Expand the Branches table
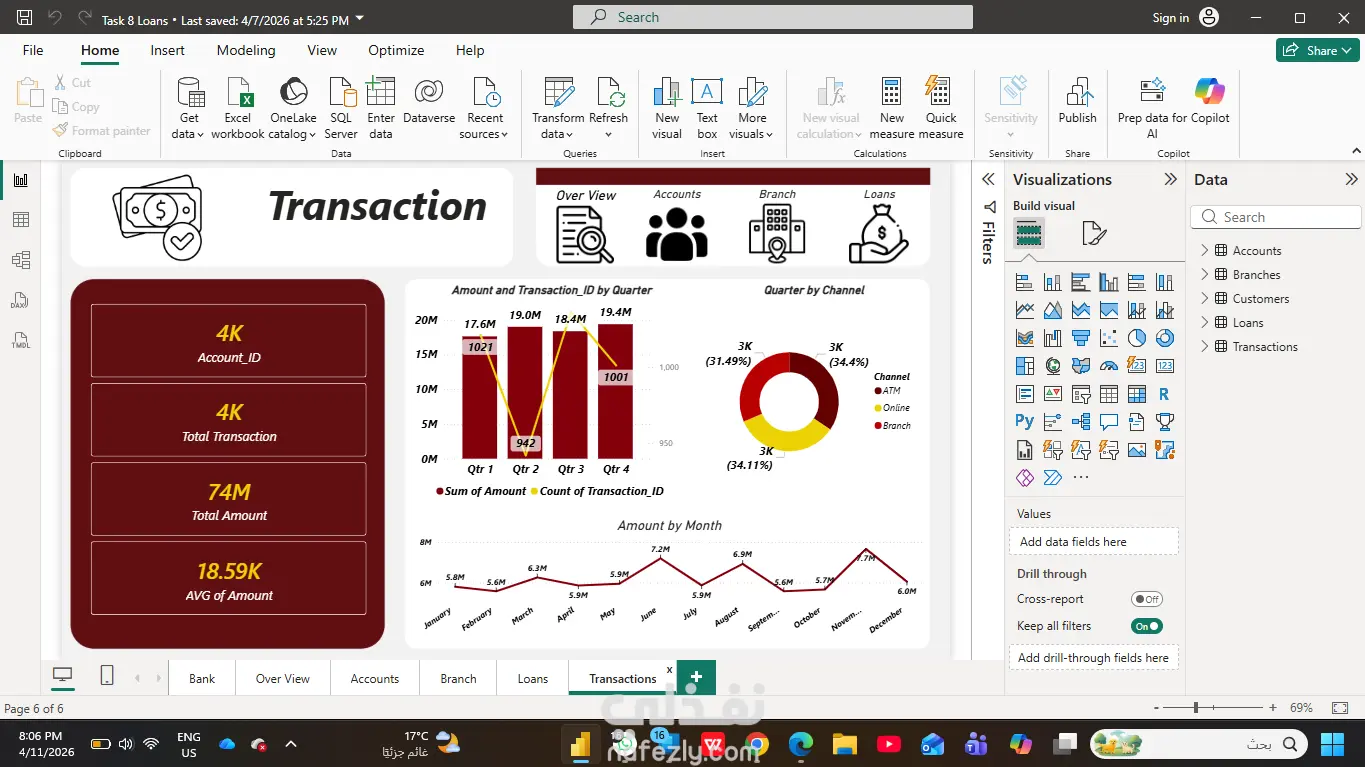 coord(1205,274)
